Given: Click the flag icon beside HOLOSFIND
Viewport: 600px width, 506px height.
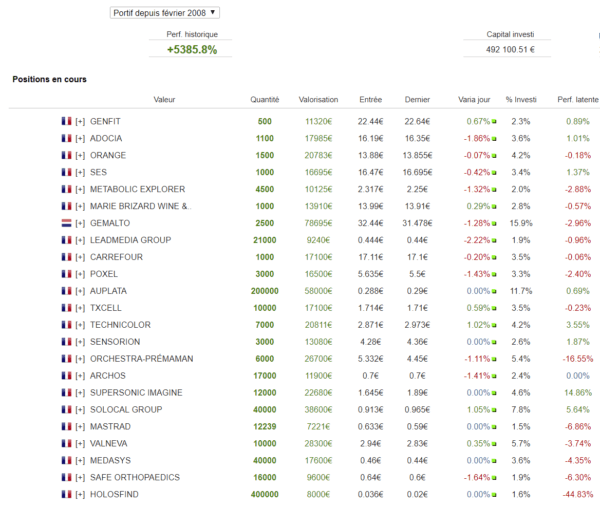Looking at the screenshot, I should point(66,494).
